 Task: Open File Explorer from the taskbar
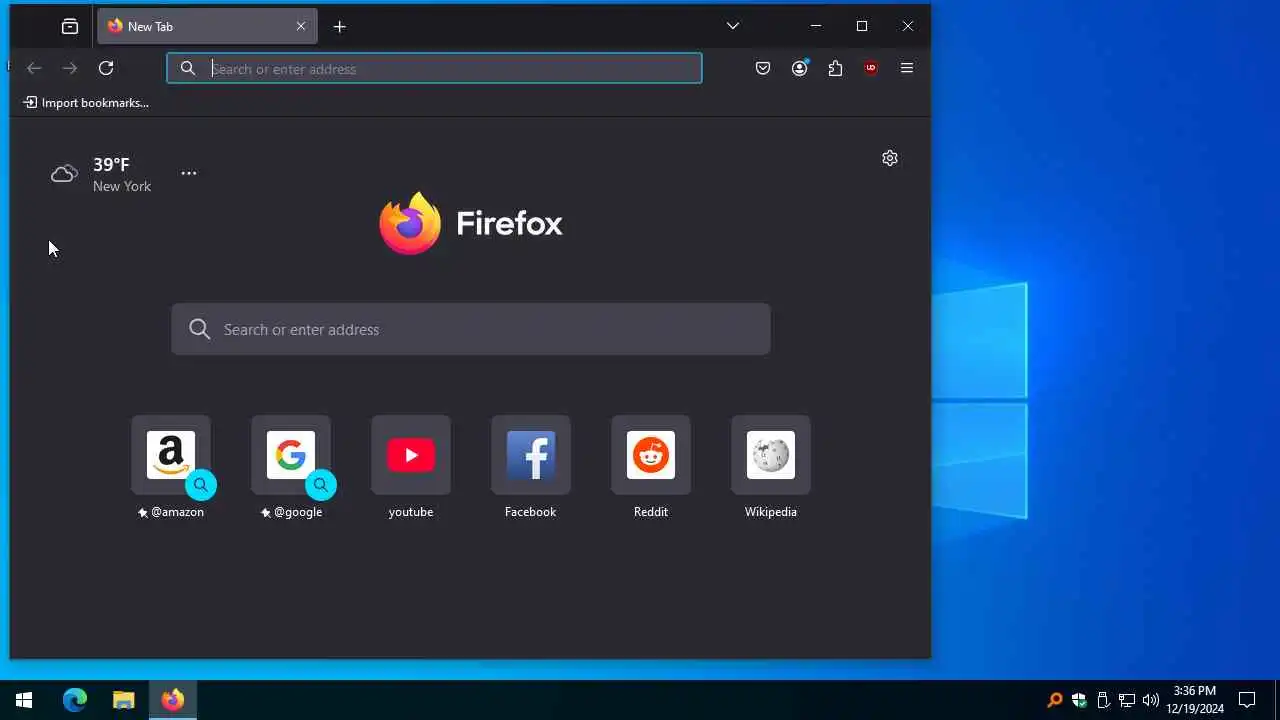click(123, 700)
